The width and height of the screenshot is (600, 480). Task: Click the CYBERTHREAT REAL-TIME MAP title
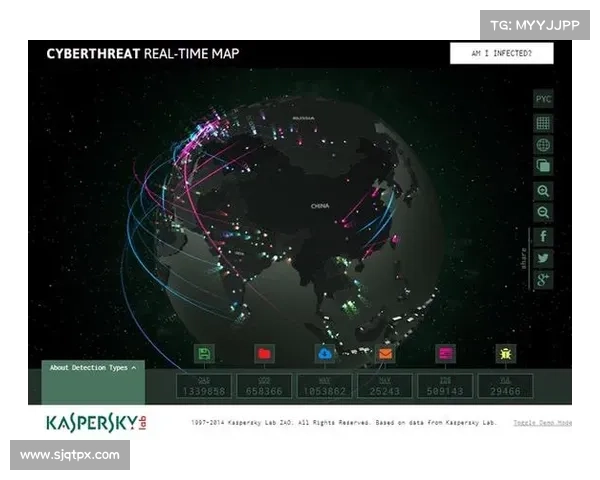click(143, 54)
